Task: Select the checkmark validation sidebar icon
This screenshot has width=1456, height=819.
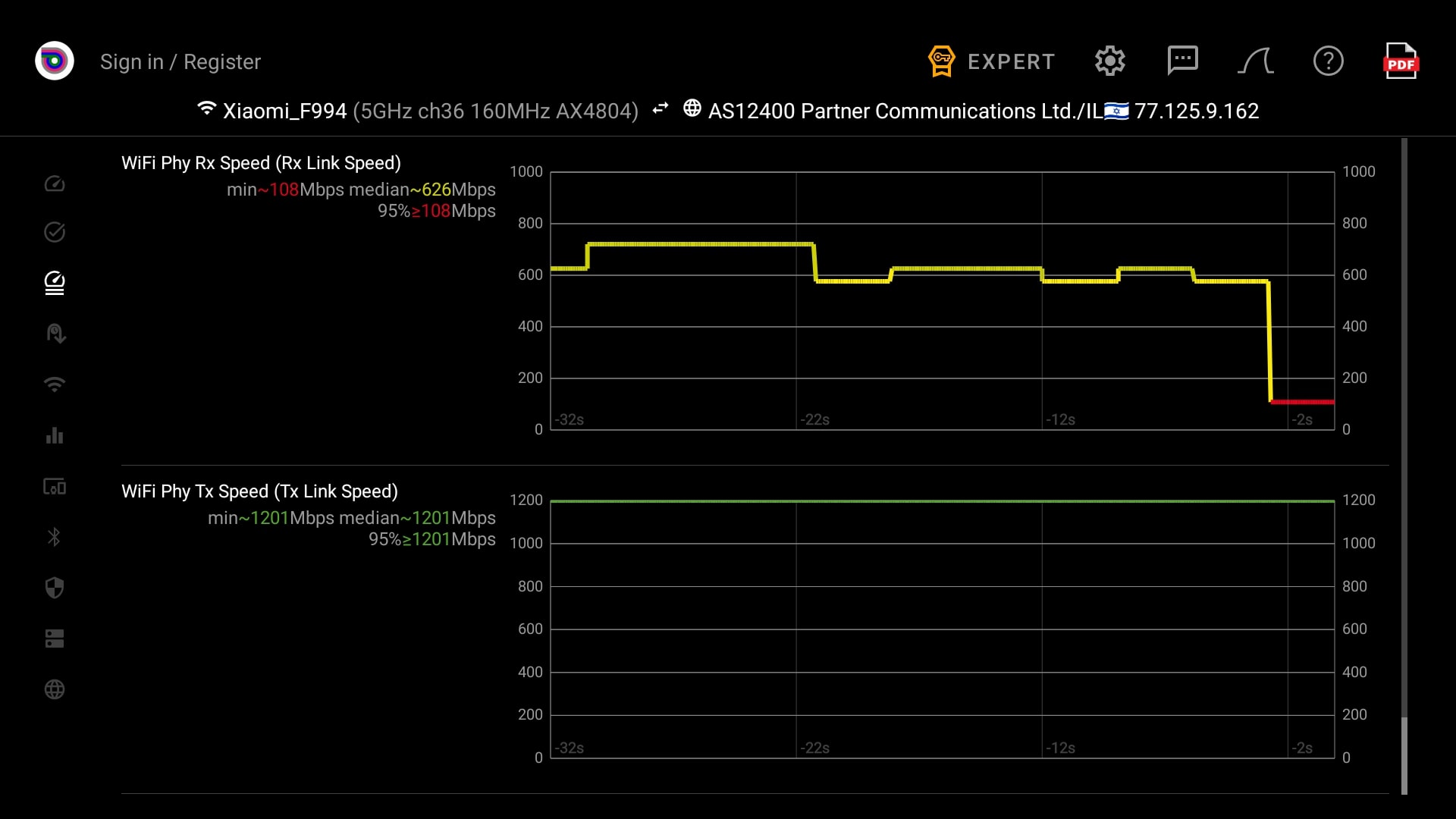Action: pos(55,232)
